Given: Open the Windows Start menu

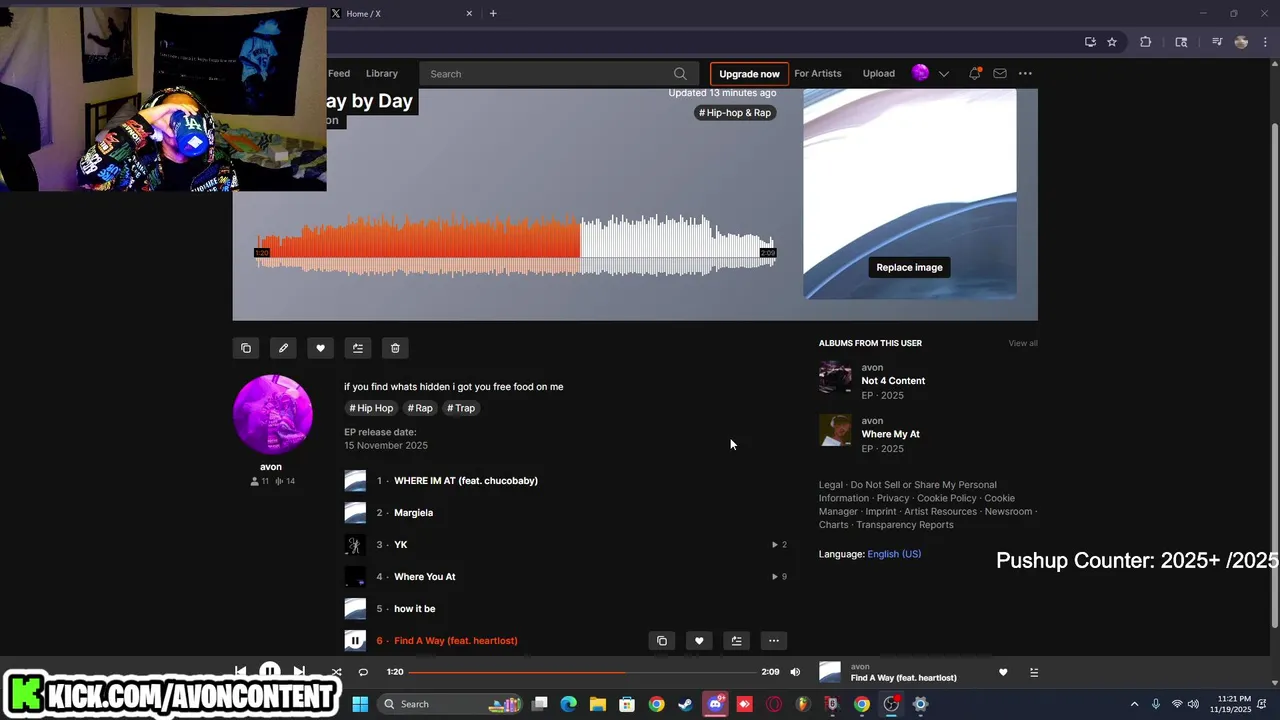Looking at the screenshot, I should 360,704.
